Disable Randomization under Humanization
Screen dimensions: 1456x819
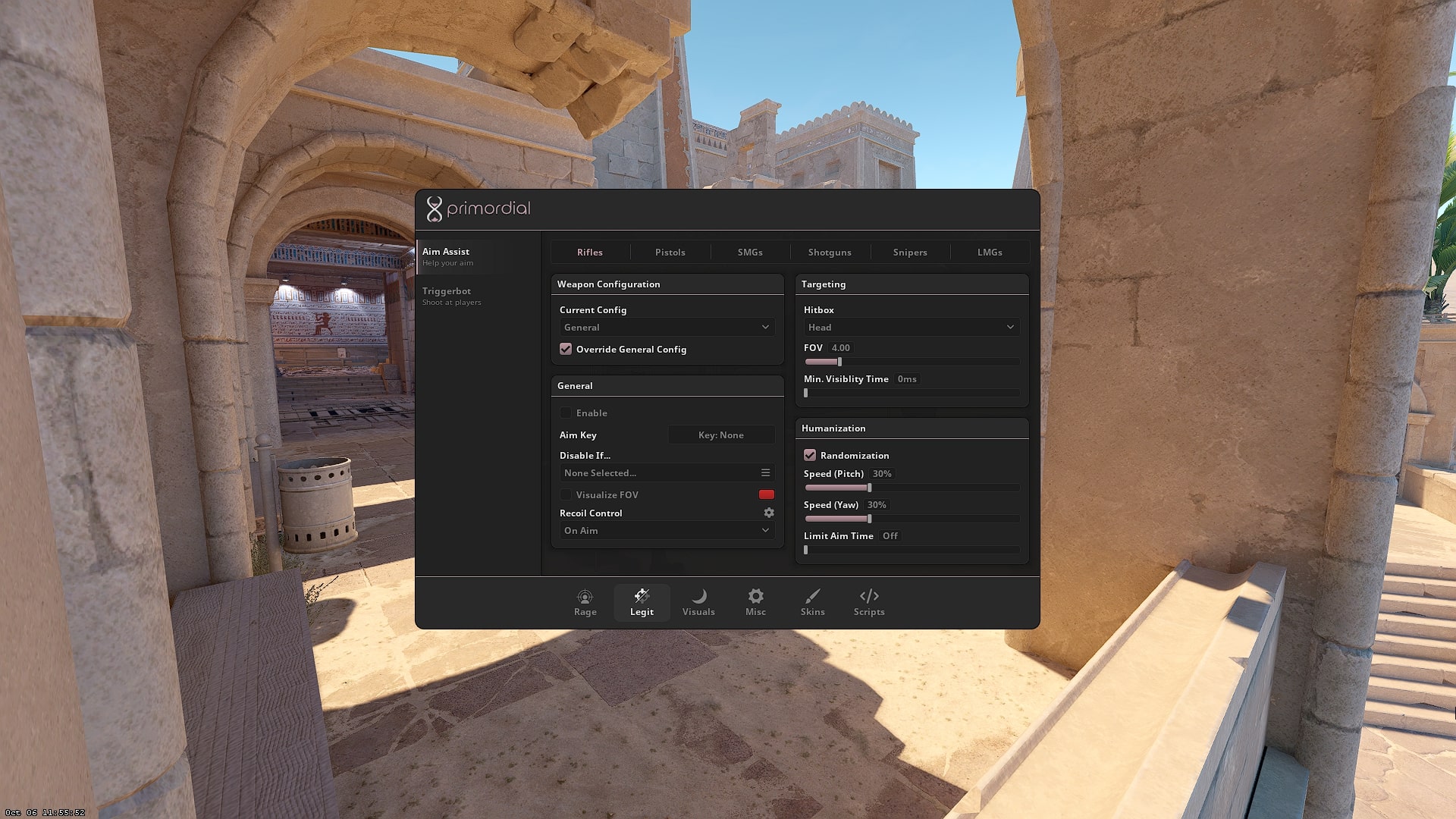coord(810,455)
